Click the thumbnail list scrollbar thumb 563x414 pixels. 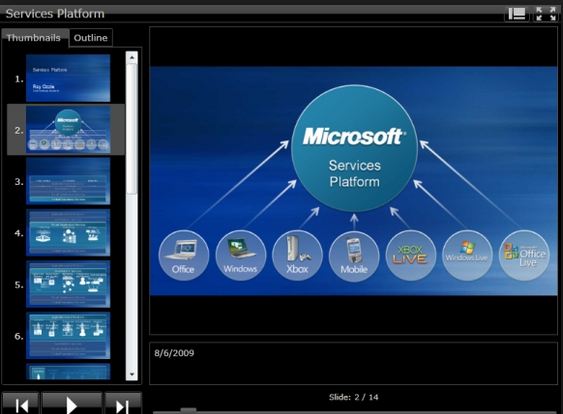tap(132, 129)
